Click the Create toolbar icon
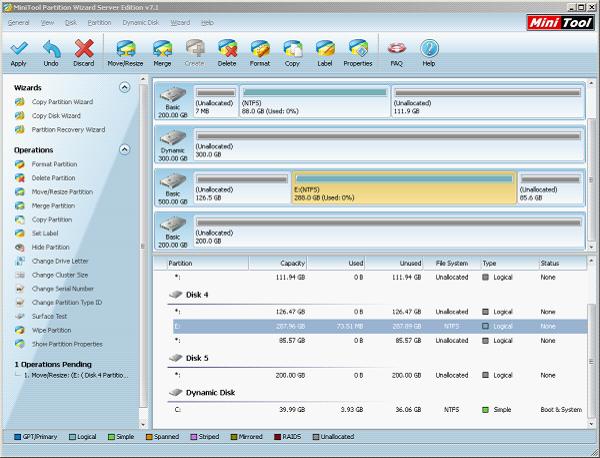The height and width of the screenshot is (458, 600). click(x=195, y=49)
